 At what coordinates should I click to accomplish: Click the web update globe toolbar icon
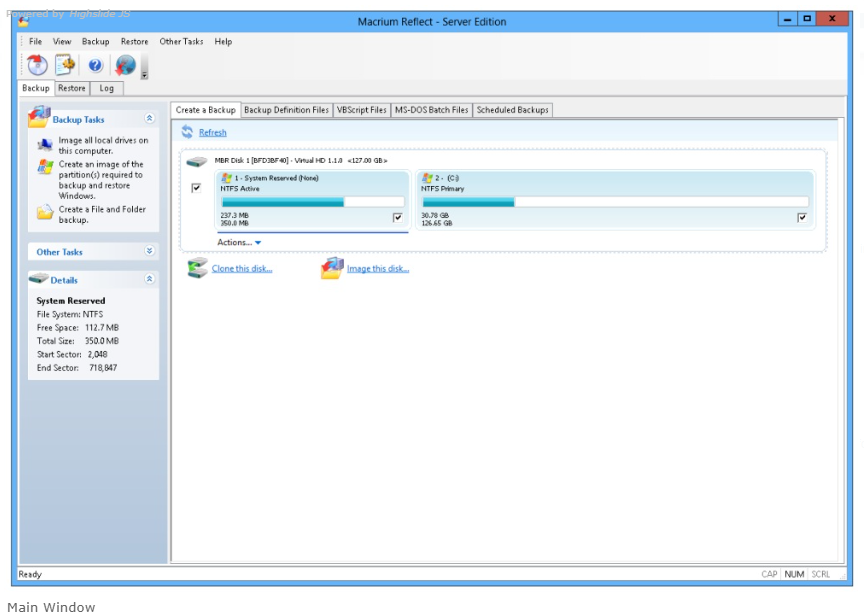pyautogui.click(x=123, y=64)
